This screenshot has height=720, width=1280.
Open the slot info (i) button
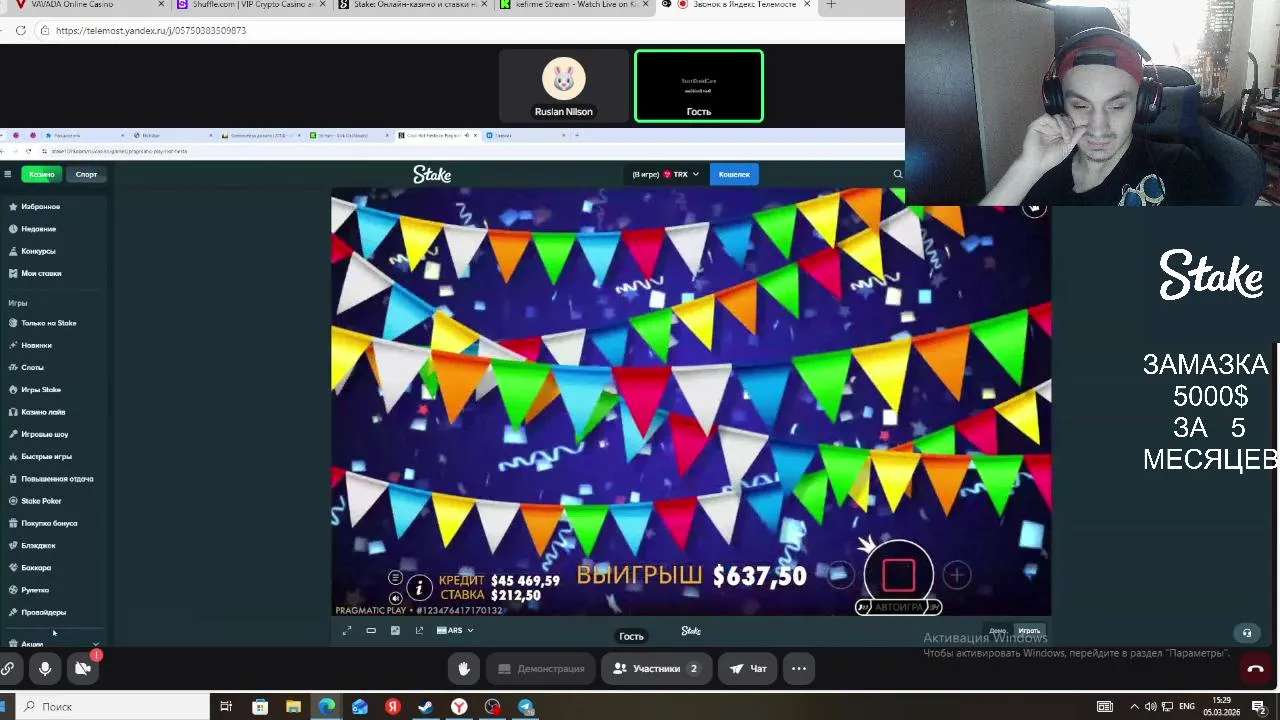[420, 588]
